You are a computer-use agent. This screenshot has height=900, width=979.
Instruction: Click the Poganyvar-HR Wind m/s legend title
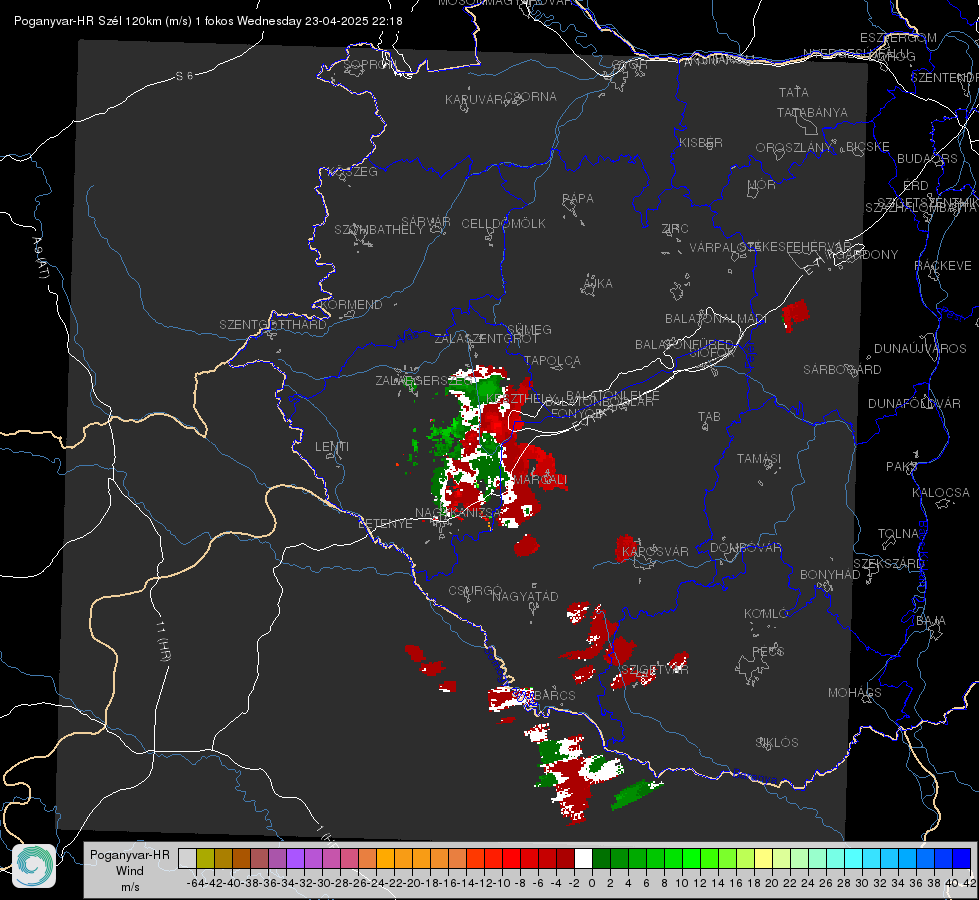click(130, 871)
